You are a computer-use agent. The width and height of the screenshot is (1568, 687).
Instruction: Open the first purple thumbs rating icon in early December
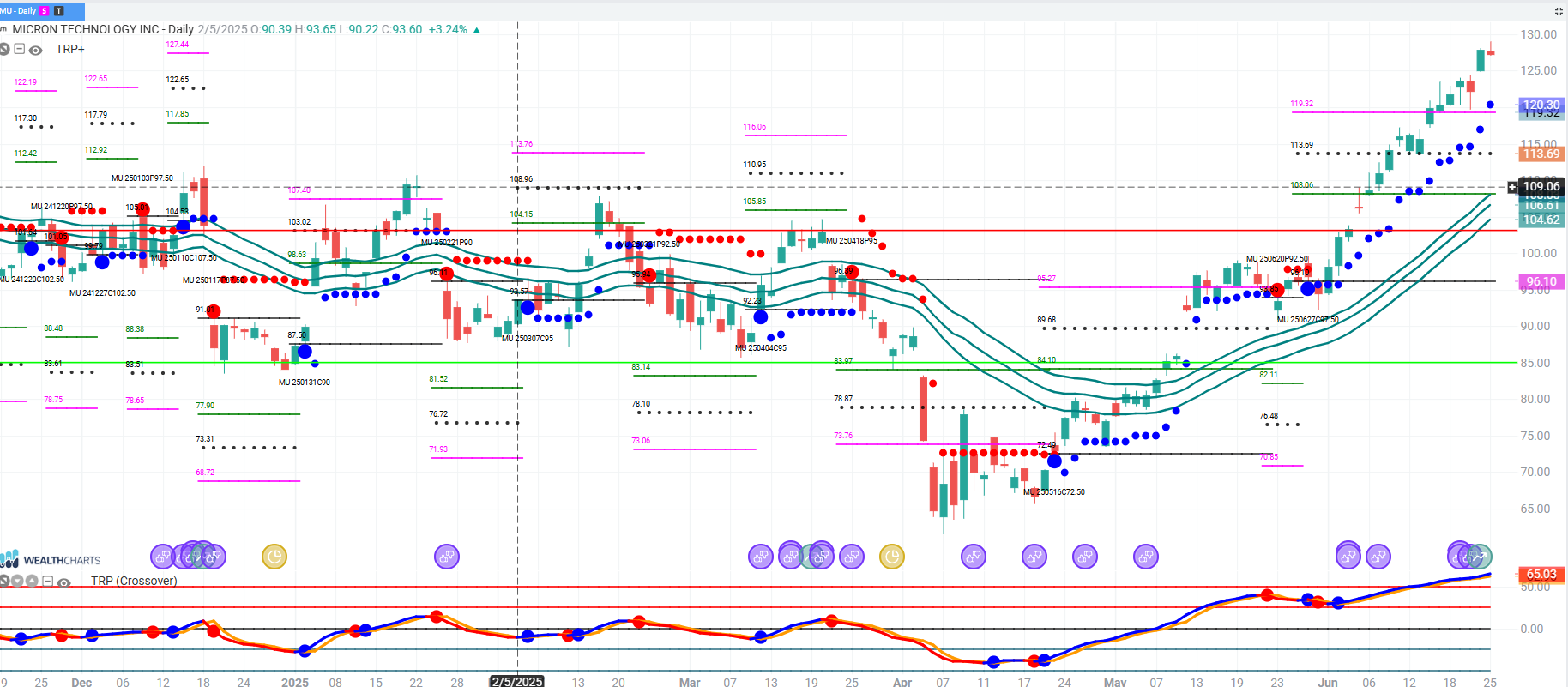(x=162, y=557)
